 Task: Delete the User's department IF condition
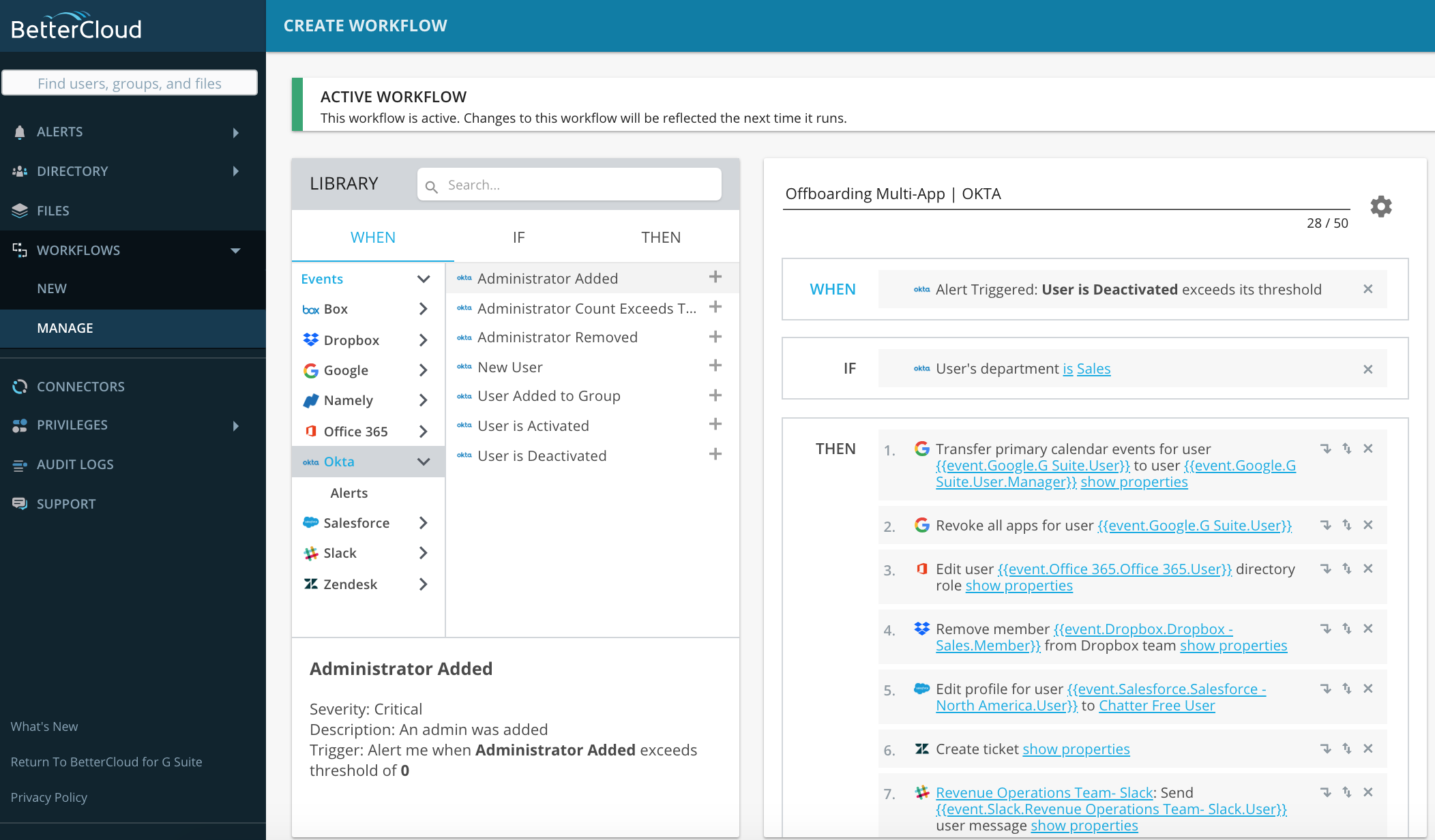[x=1367, y=370]
